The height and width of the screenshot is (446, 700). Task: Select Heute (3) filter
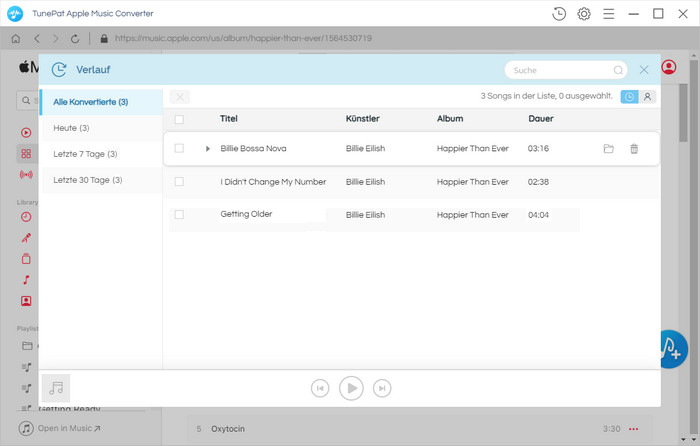(102, 128)
